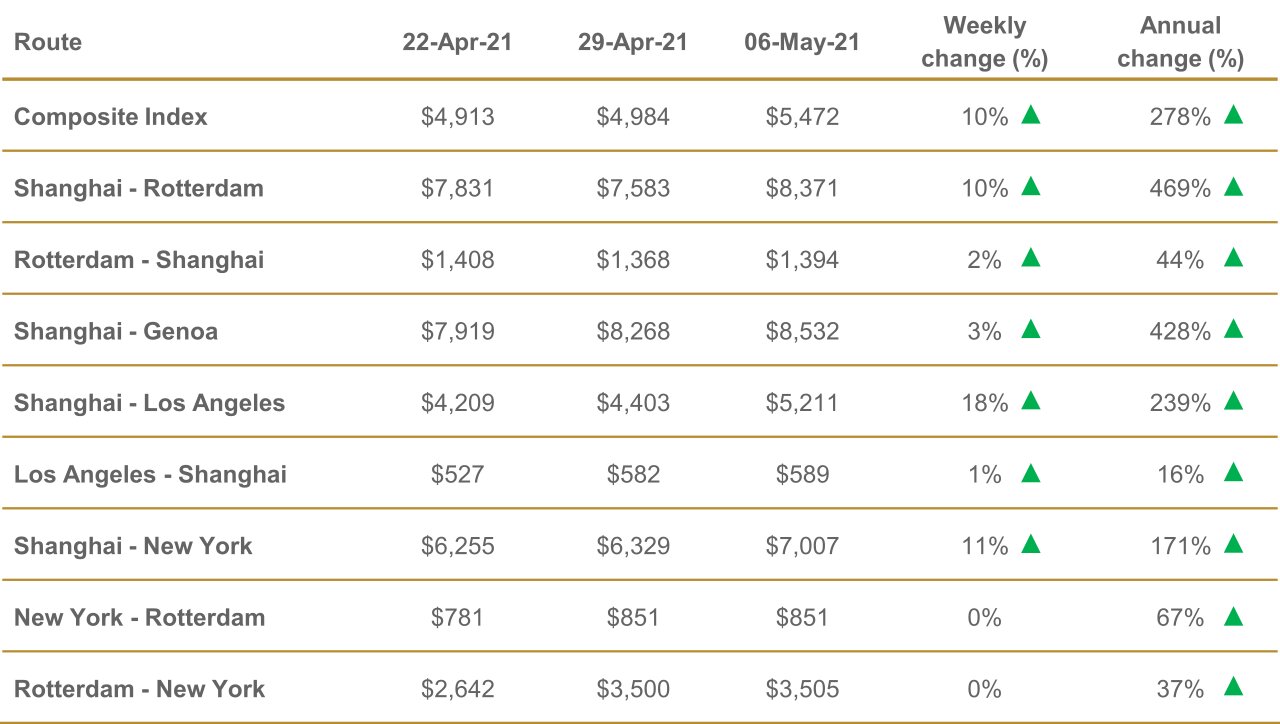This screenshot has width=1280, height=724.
Task: Click the Route column header
Action: pyautogui.click(x=48, y=43)
